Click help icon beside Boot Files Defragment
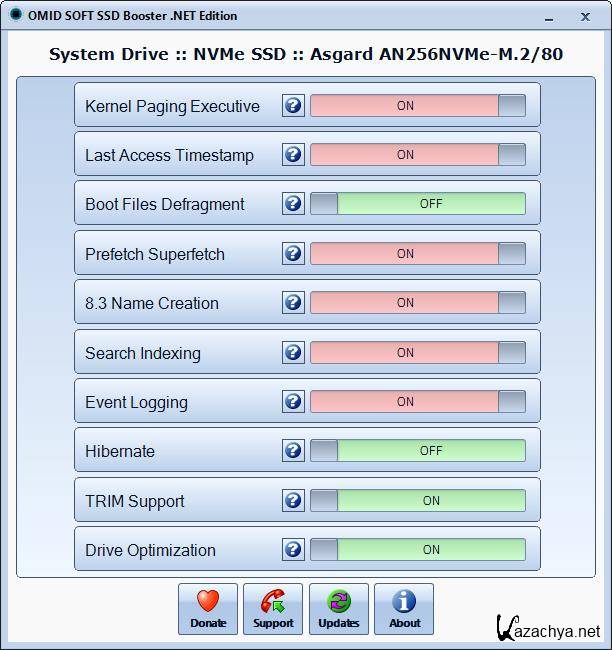The width and height of the screenshot is (612, 650). pos(293,204)
